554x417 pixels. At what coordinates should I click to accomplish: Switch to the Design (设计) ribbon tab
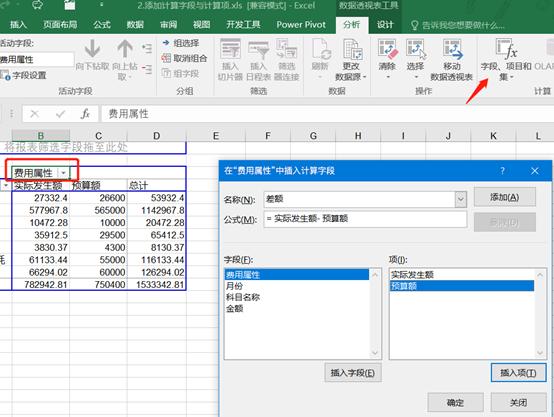385,24
